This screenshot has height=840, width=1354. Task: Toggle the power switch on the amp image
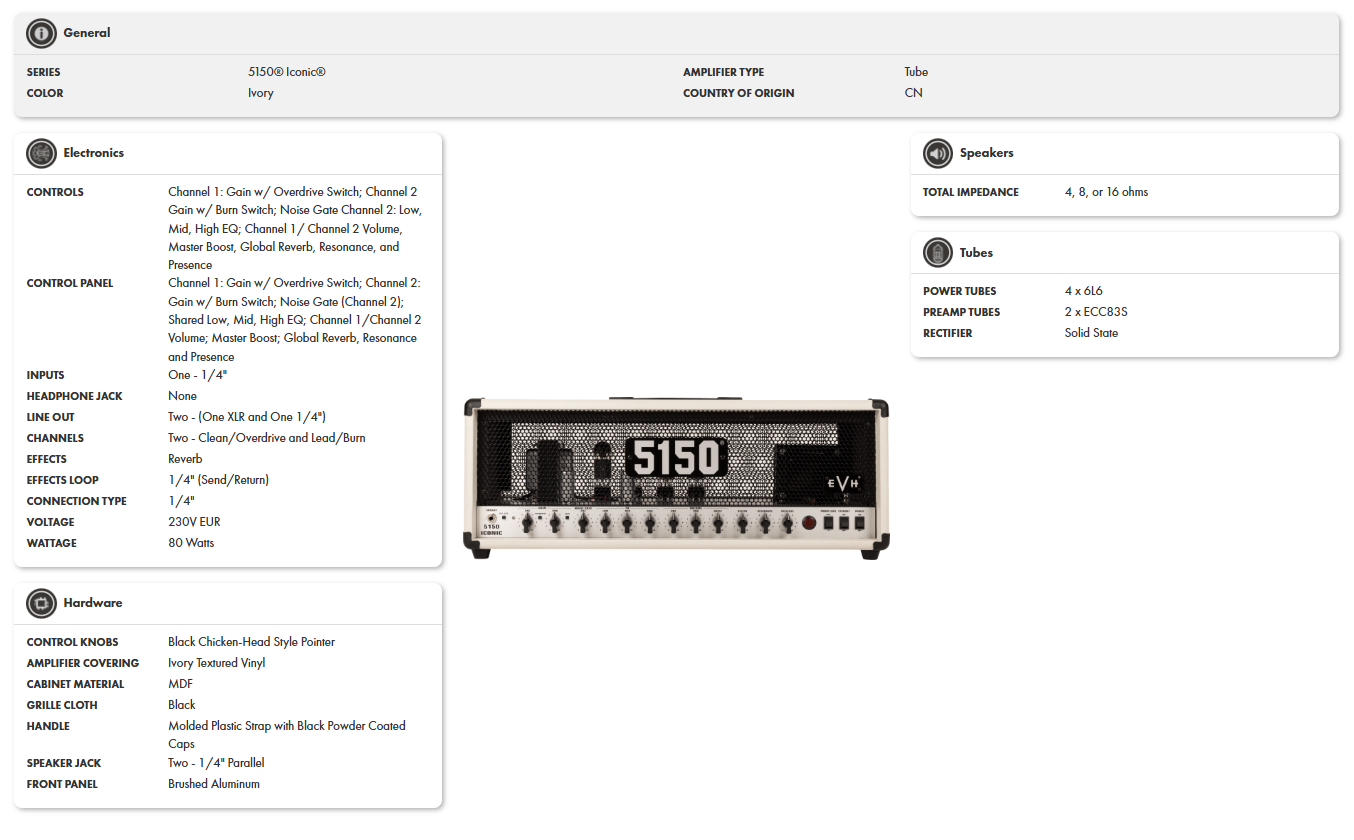point(858,522)
